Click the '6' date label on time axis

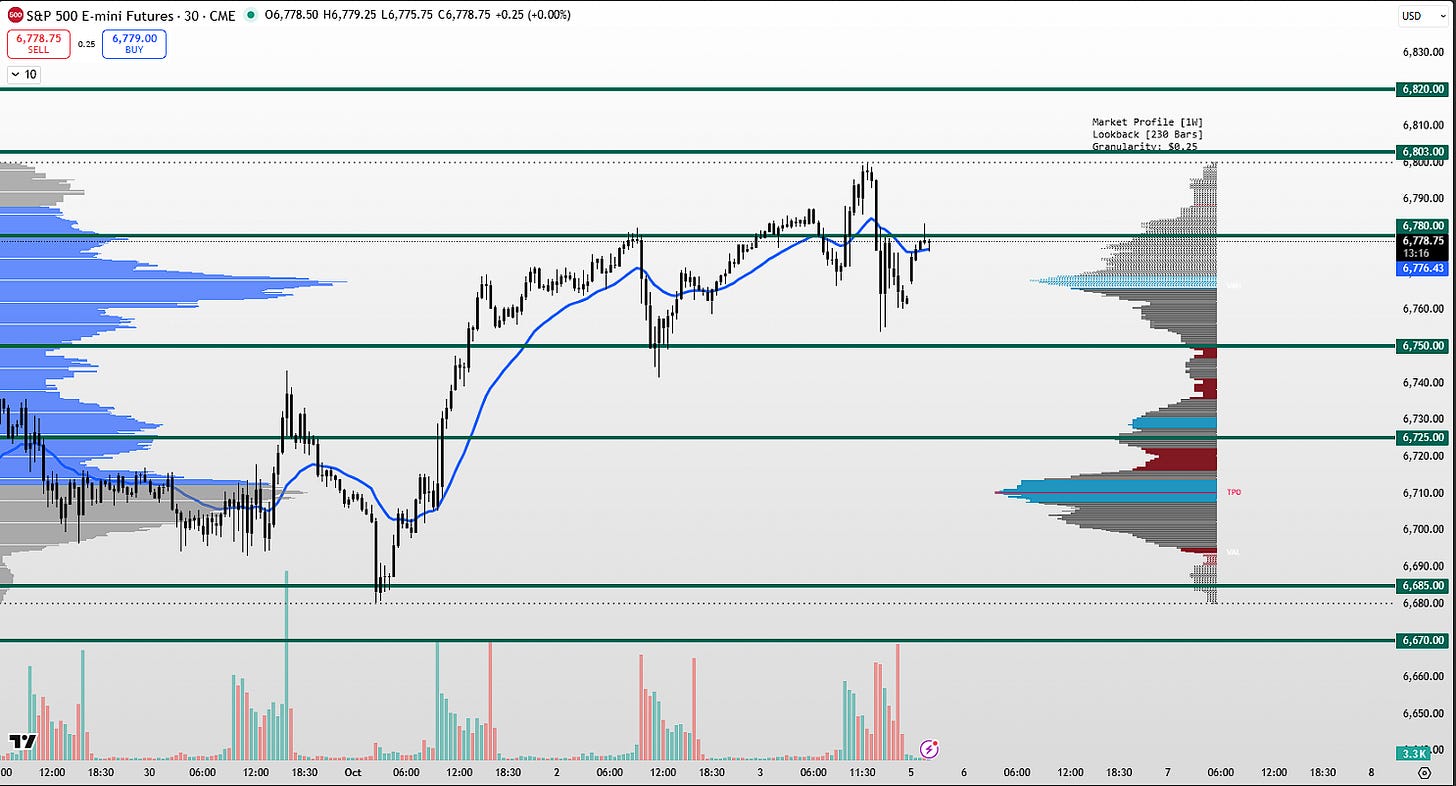click(x=963, y=772)
